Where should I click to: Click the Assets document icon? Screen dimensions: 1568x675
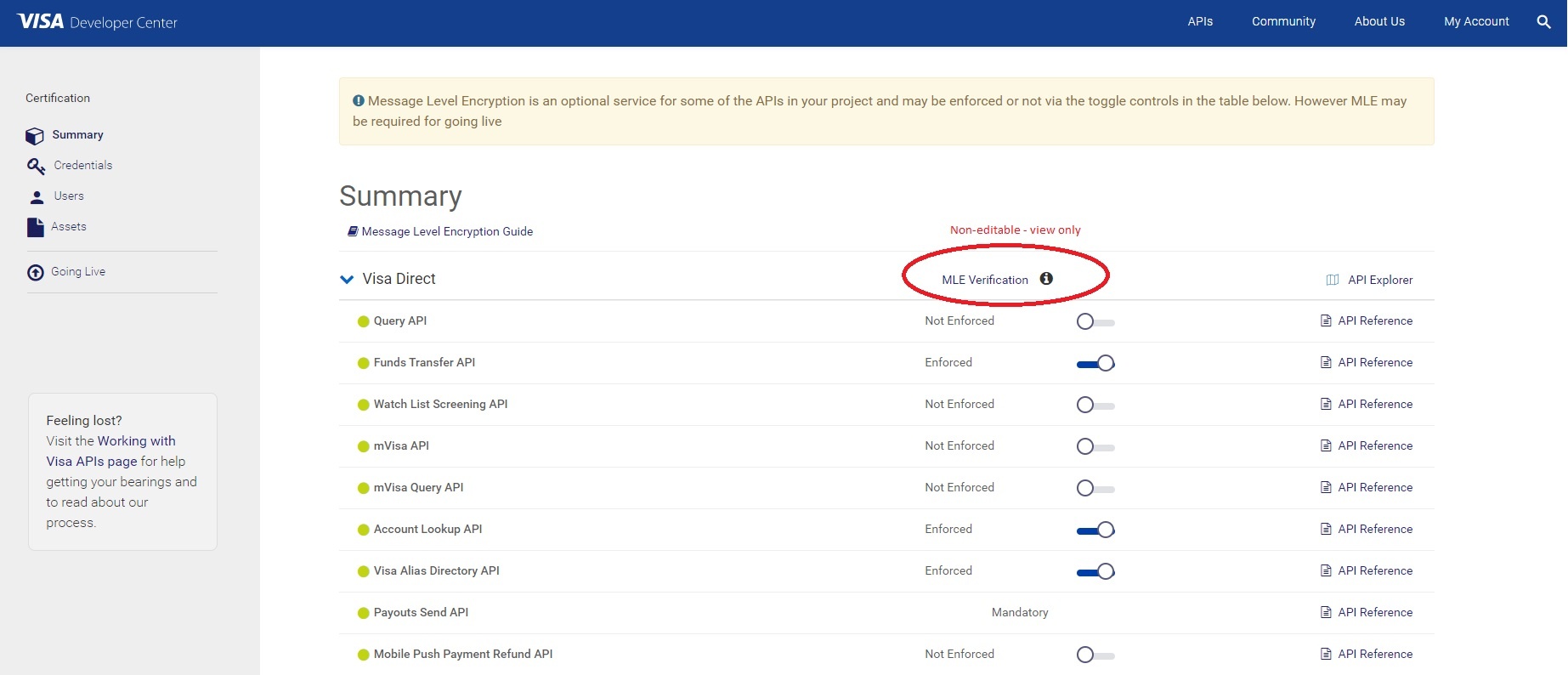pyautogui.click(x=35, y=227)
